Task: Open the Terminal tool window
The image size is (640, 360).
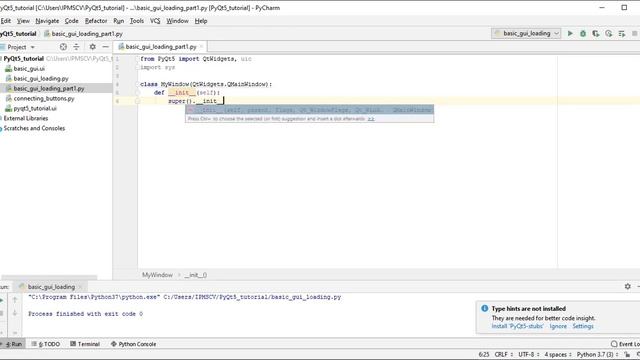Action: (x=85, y=344)
